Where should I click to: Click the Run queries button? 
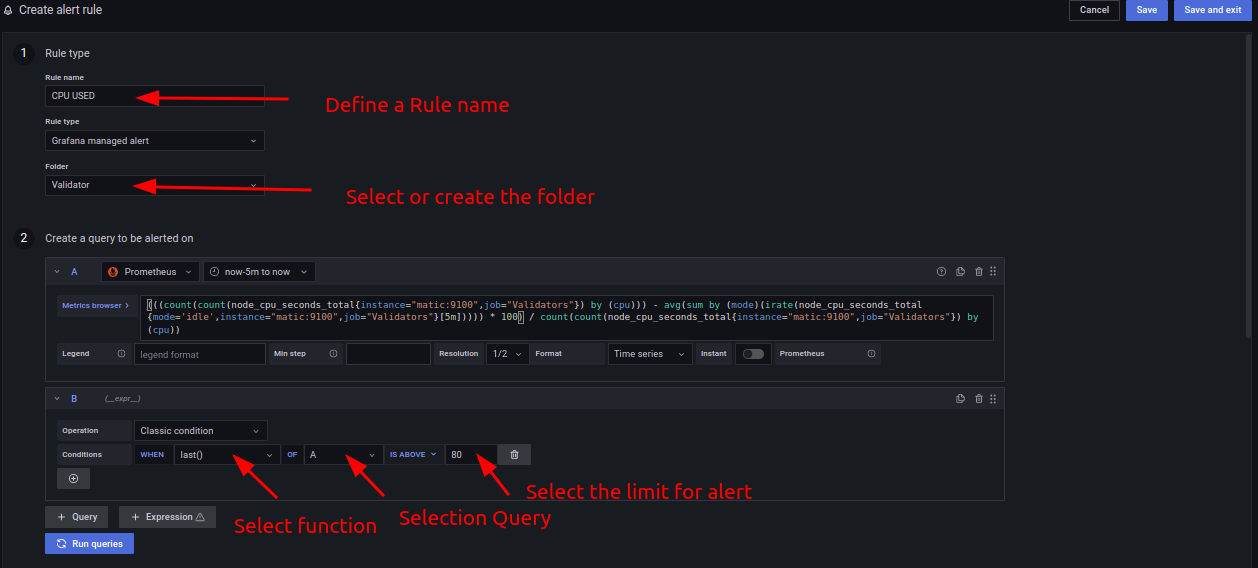click(89, 544)
